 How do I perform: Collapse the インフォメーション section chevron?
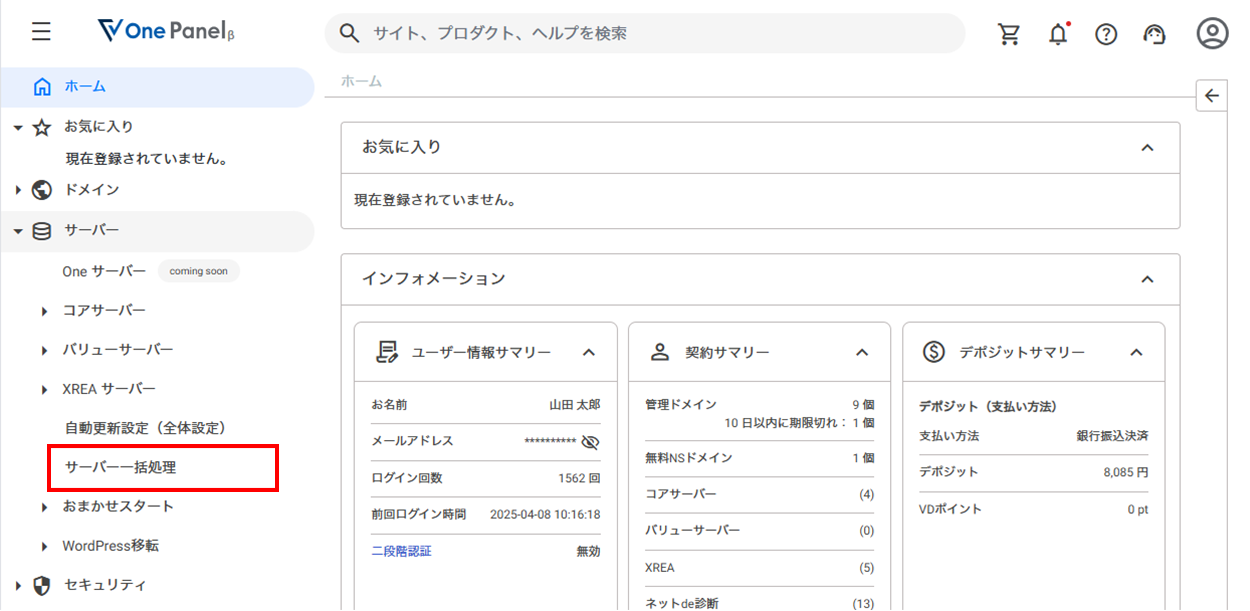point(1147,279)
